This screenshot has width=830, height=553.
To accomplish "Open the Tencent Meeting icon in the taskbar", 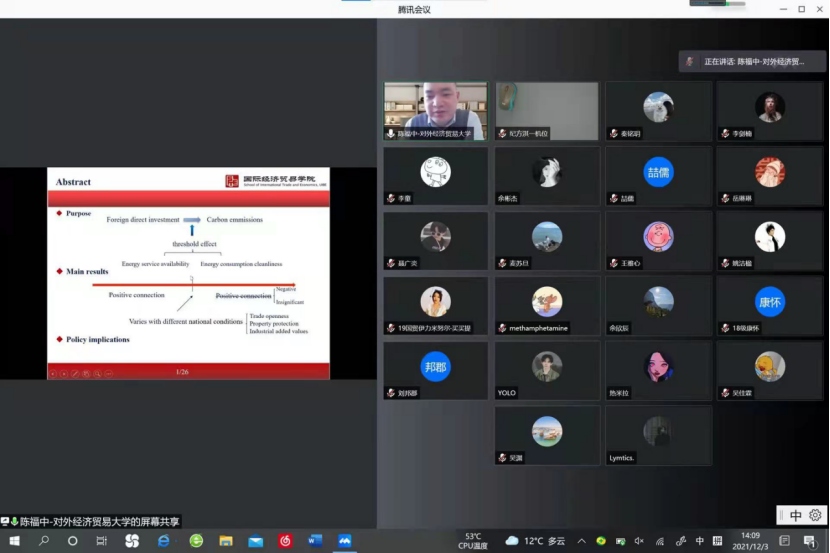I will coord(345,541).
